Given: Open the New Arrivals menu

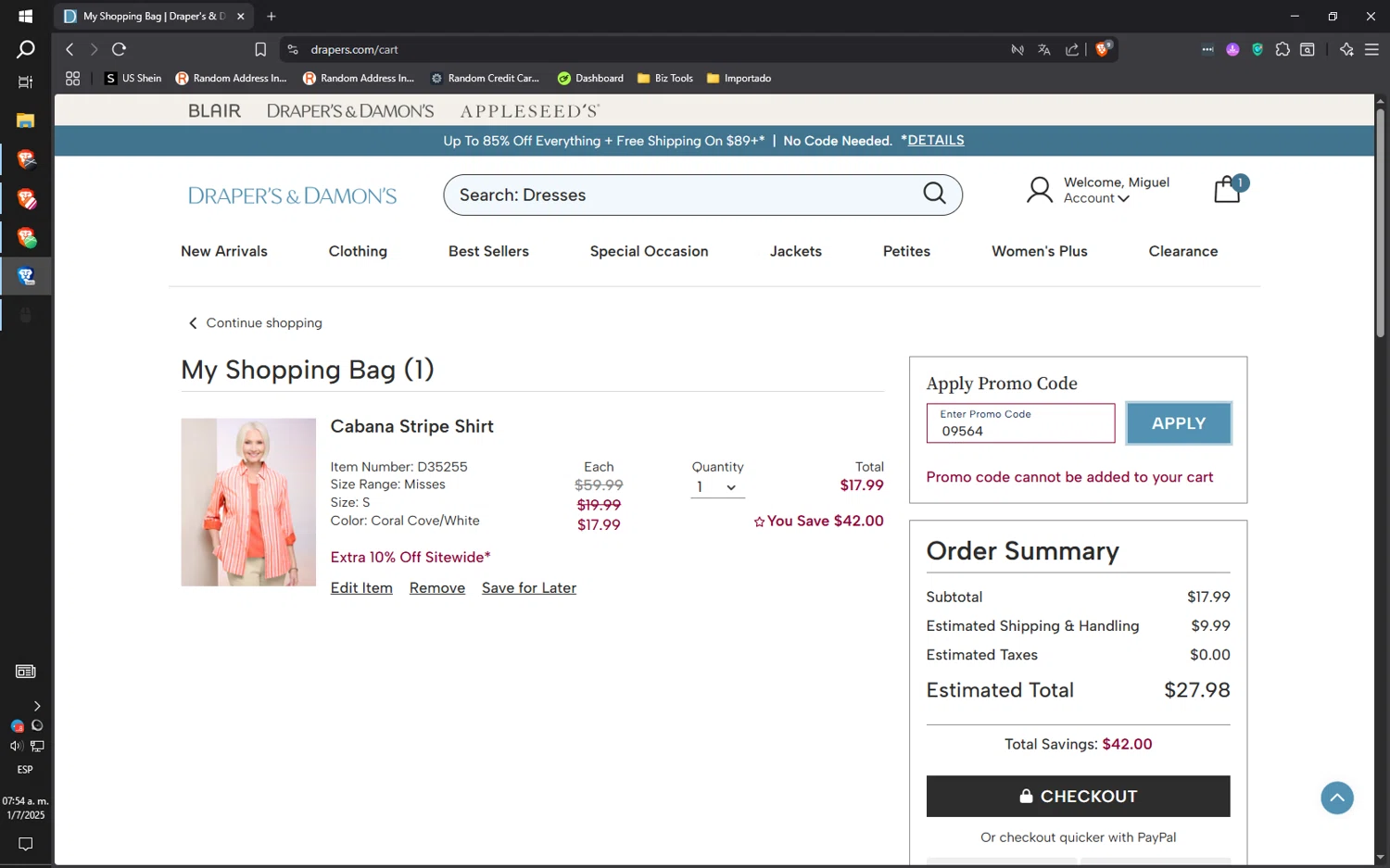Looking at the screenshot, I should (223, 251).
